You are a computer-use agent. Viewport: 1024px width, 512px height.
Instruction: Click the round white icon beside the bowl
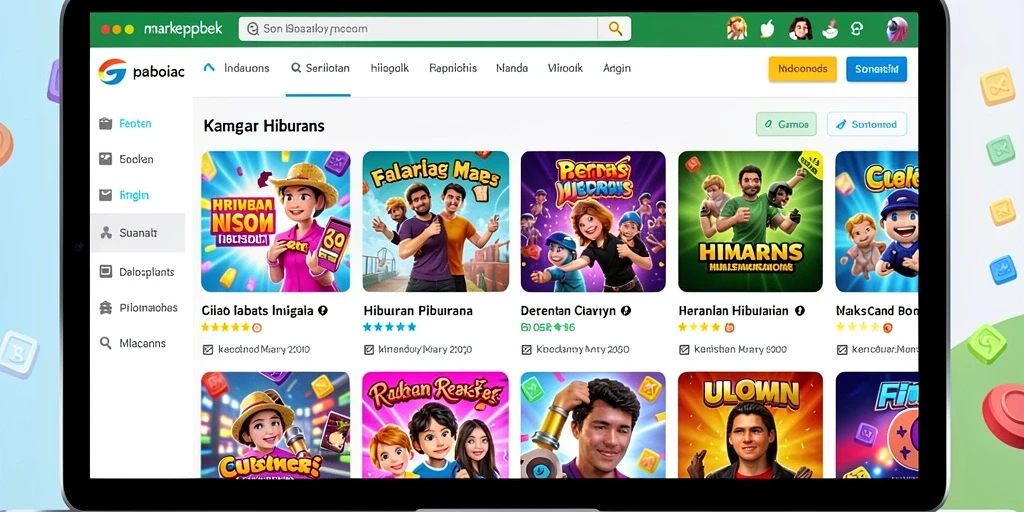coord(857,29)
